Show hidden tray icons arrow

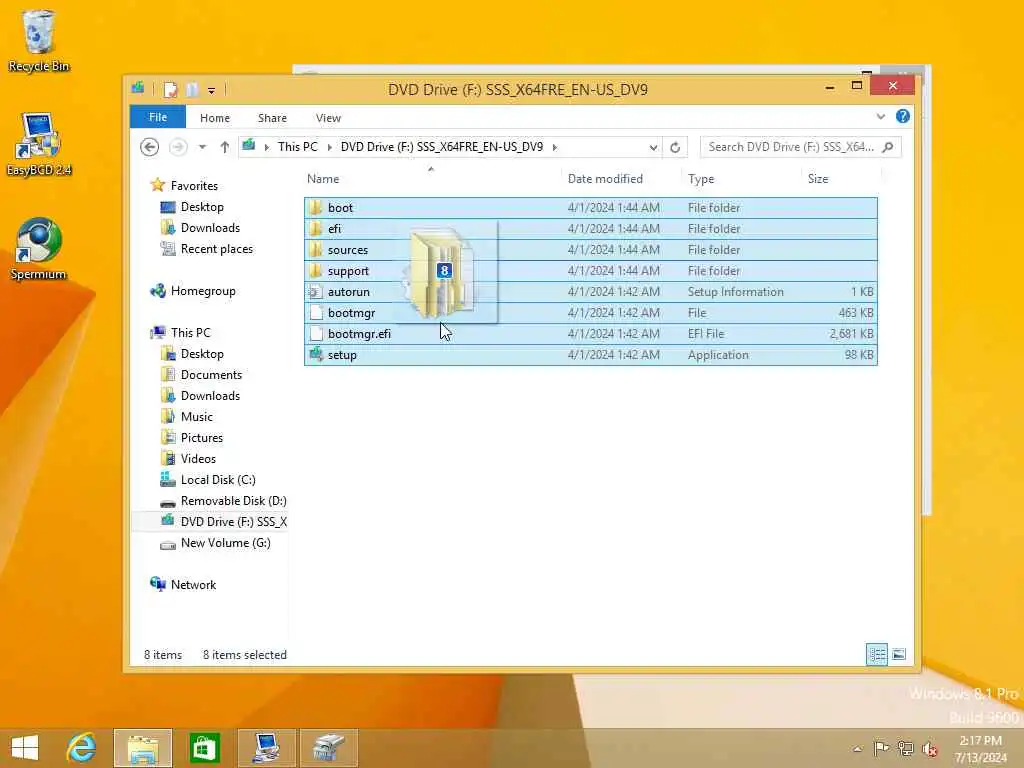pyautogui.click(x=857, y=749)
